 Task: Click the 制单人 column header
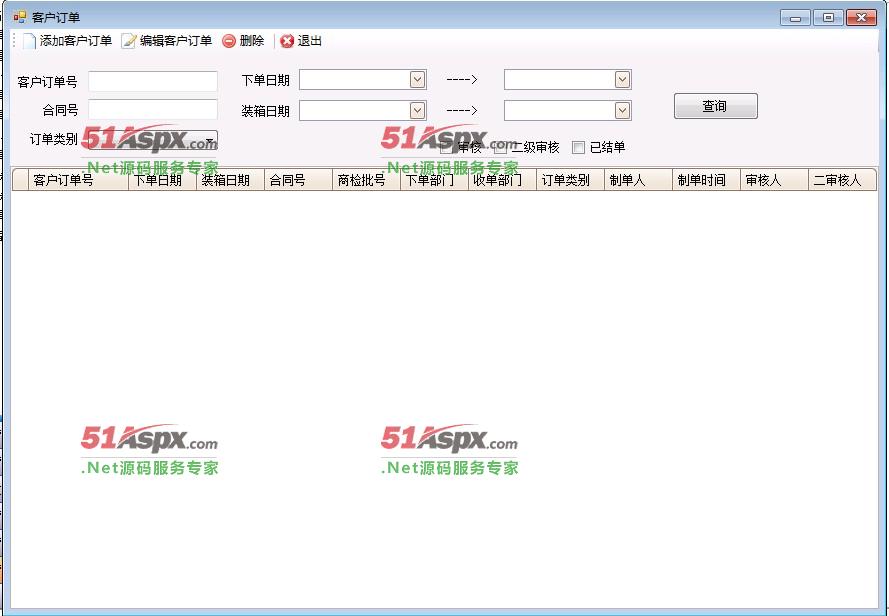click(639, 180)
